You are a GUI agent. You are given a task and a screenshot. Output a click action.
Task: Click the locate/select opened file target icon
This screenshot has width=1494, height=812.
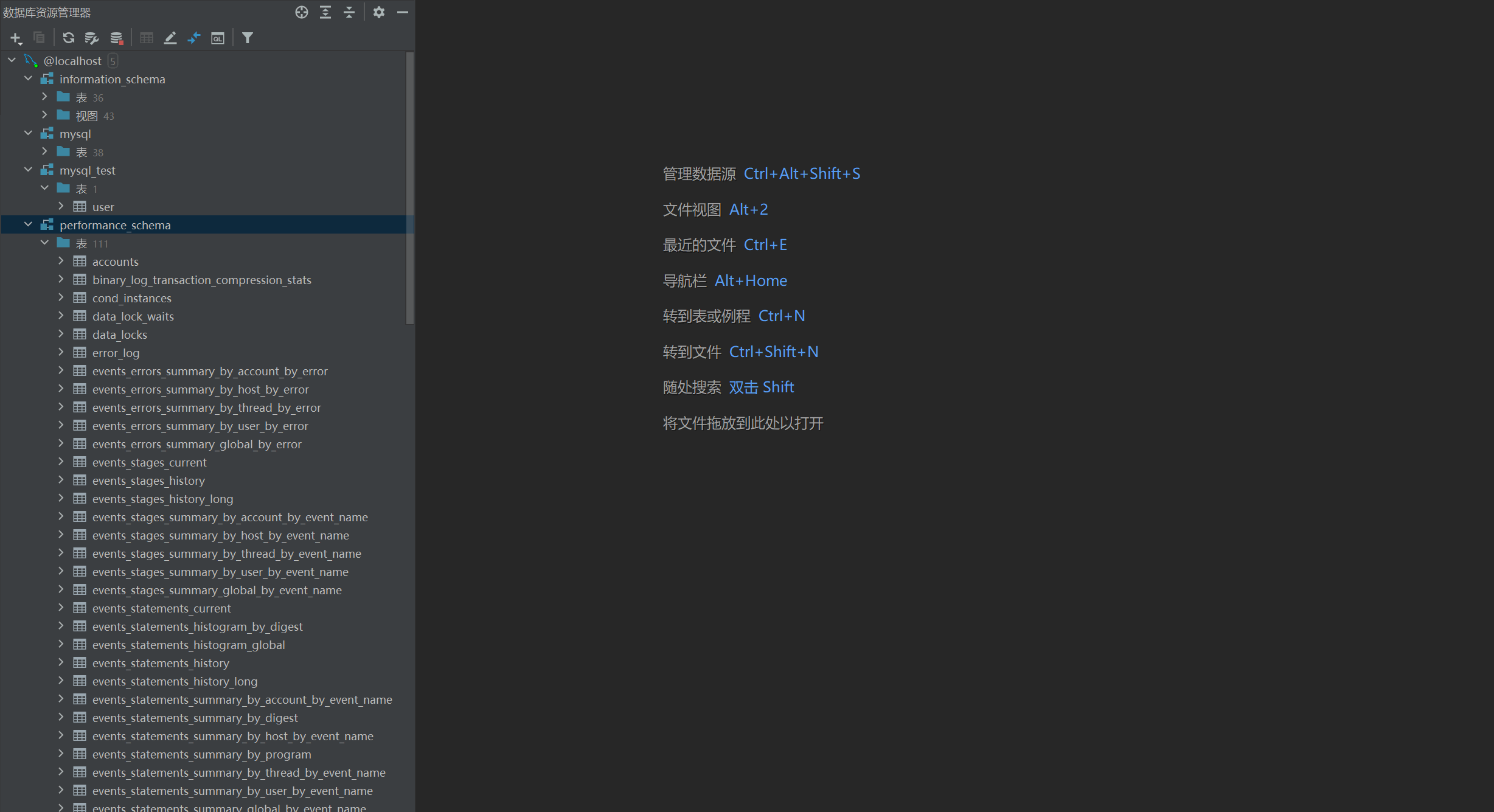[302, 12]
